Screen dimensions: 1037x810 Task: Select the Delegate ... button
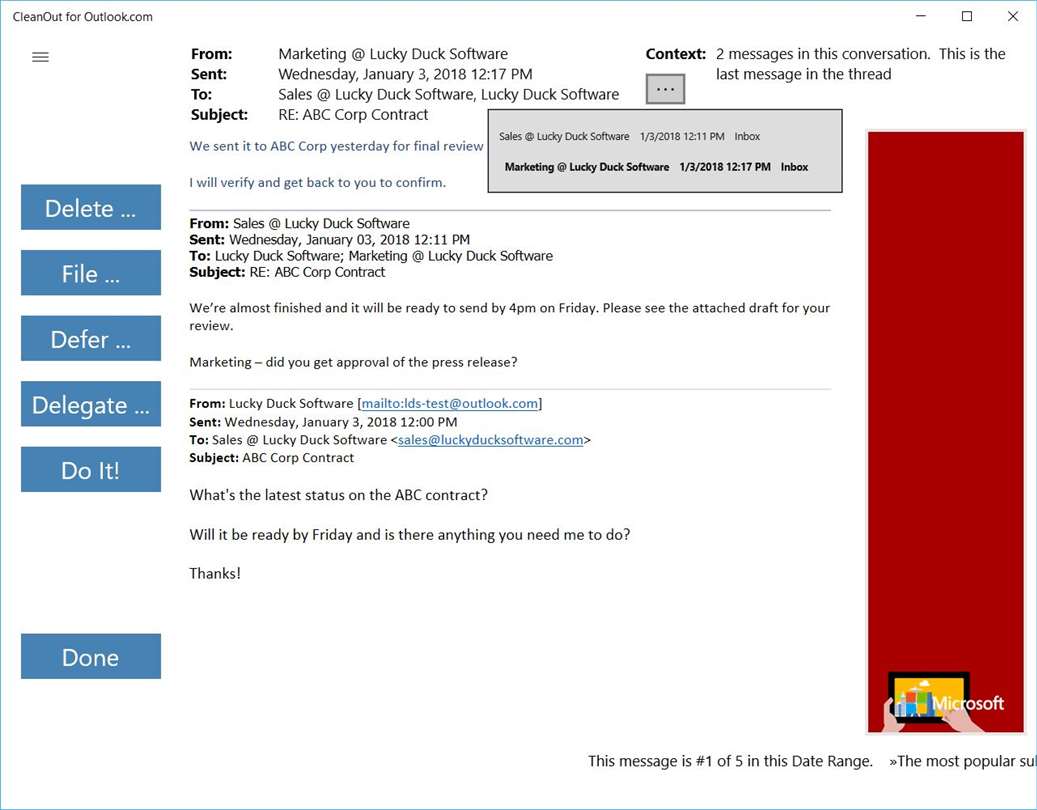[x=91, y=404]
